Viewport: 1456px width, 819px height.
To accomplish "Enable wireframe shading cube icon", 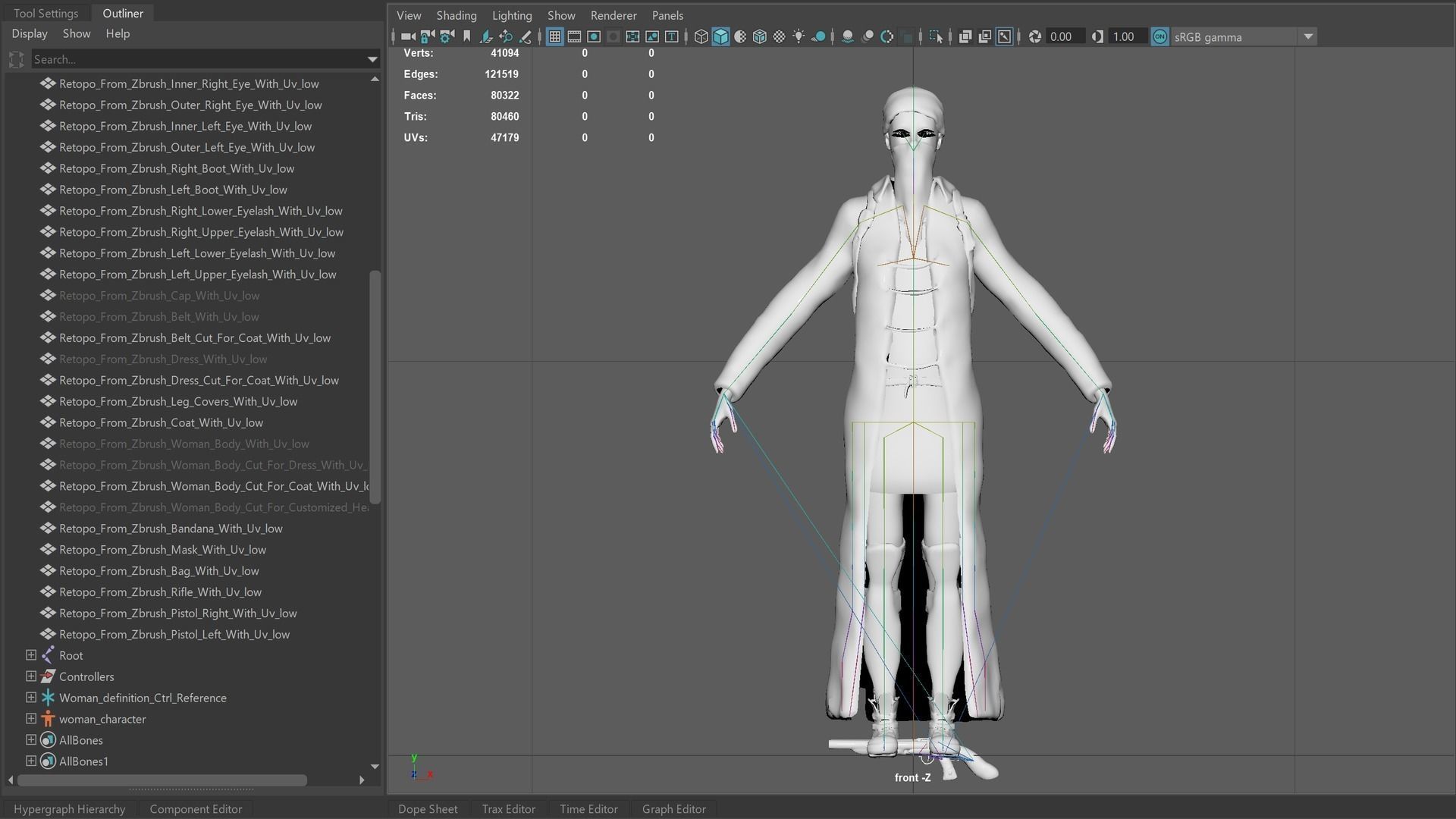I will click(x=701, y=36).
